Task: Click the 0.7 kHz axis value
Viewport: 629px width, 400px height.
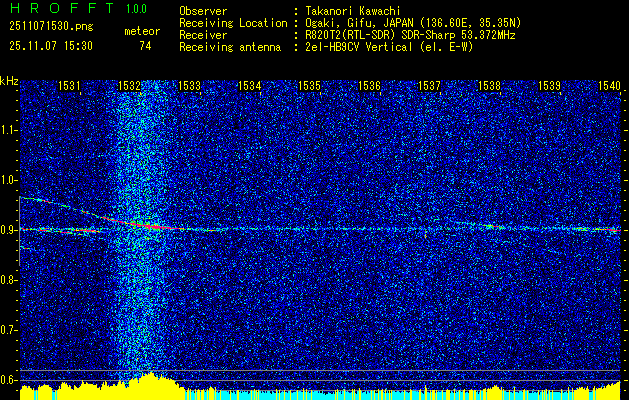Action: 9,330
